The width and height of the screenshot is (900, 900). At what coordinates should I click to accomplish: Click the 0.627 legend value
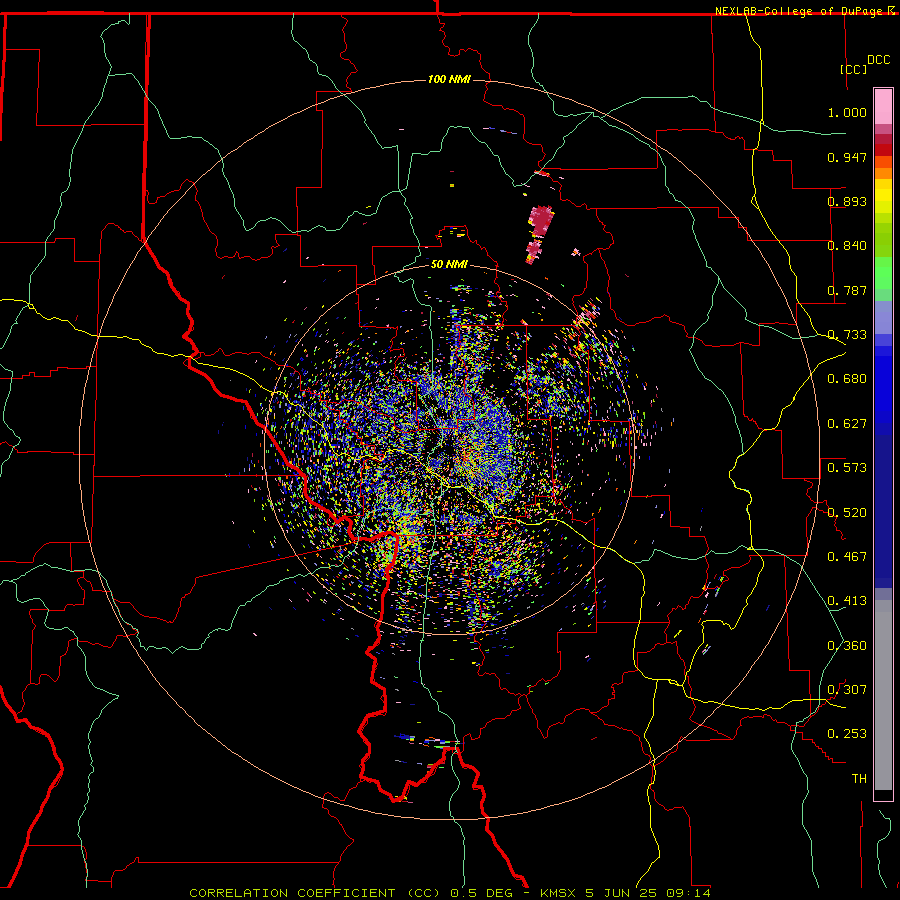(847, 424)
